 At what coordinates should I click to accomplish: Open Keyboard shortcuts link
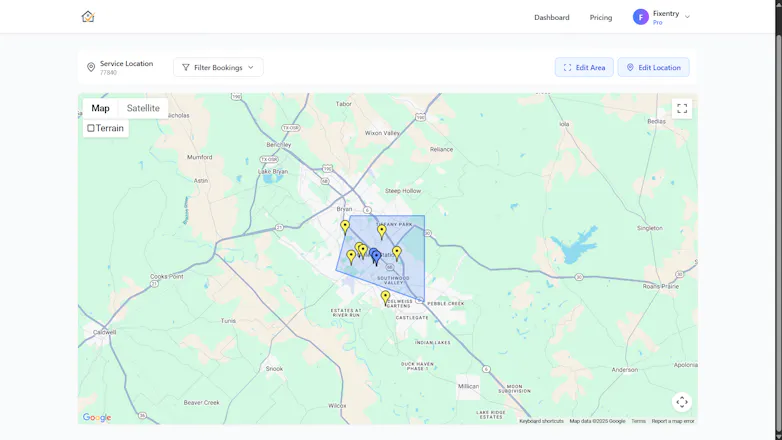coord(541,421)
